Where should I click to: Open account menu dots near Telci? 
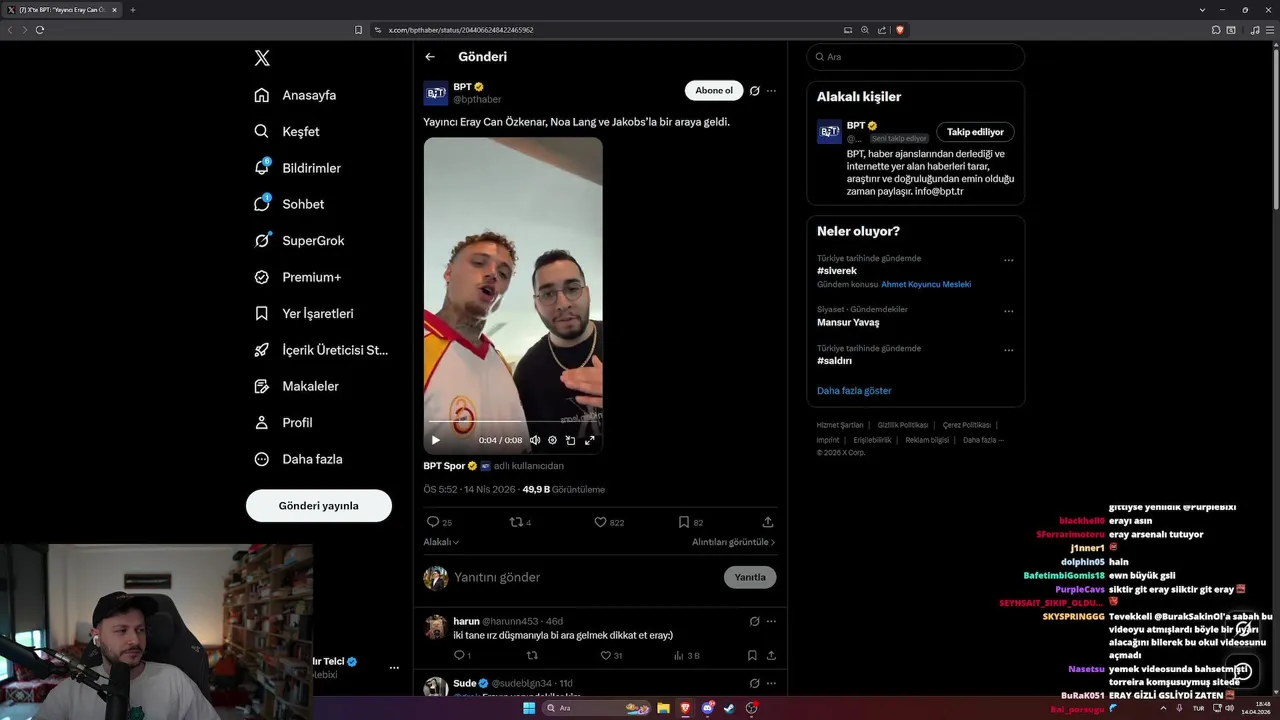(x=394, y=668)
